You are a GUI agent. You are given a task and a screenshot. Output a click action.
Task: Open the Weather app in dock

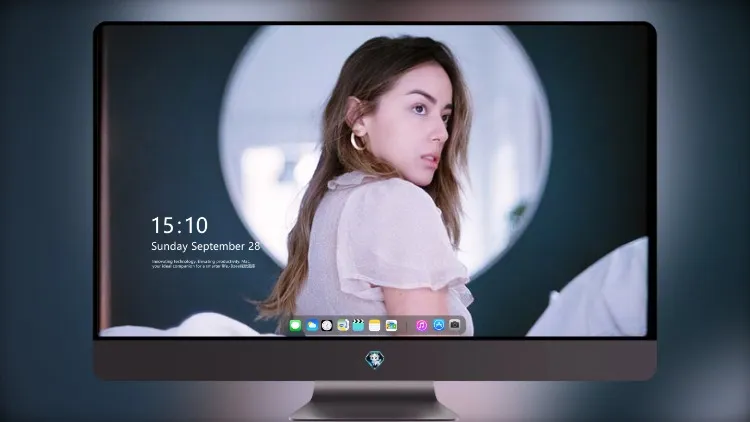tap(312, 325)
